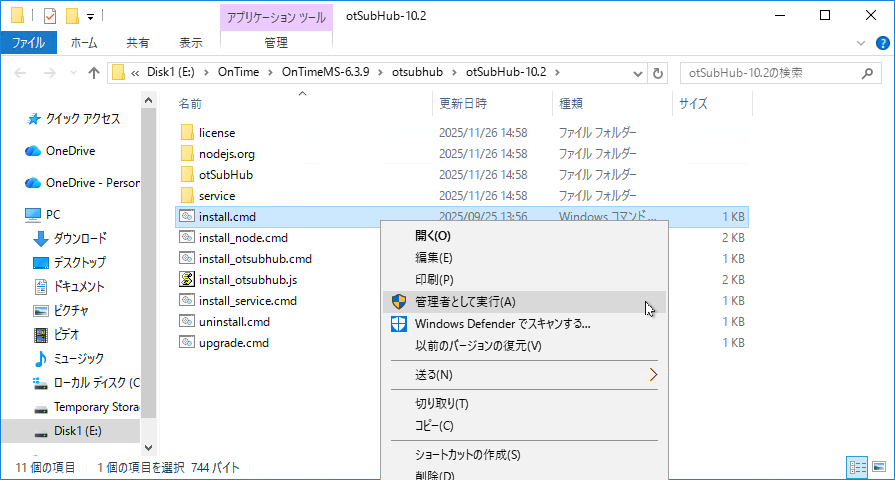The width and height of the screenshot is (895, 480).
Task: Select 管理者として実行(A) from context menu
Action: coord(465,301)
